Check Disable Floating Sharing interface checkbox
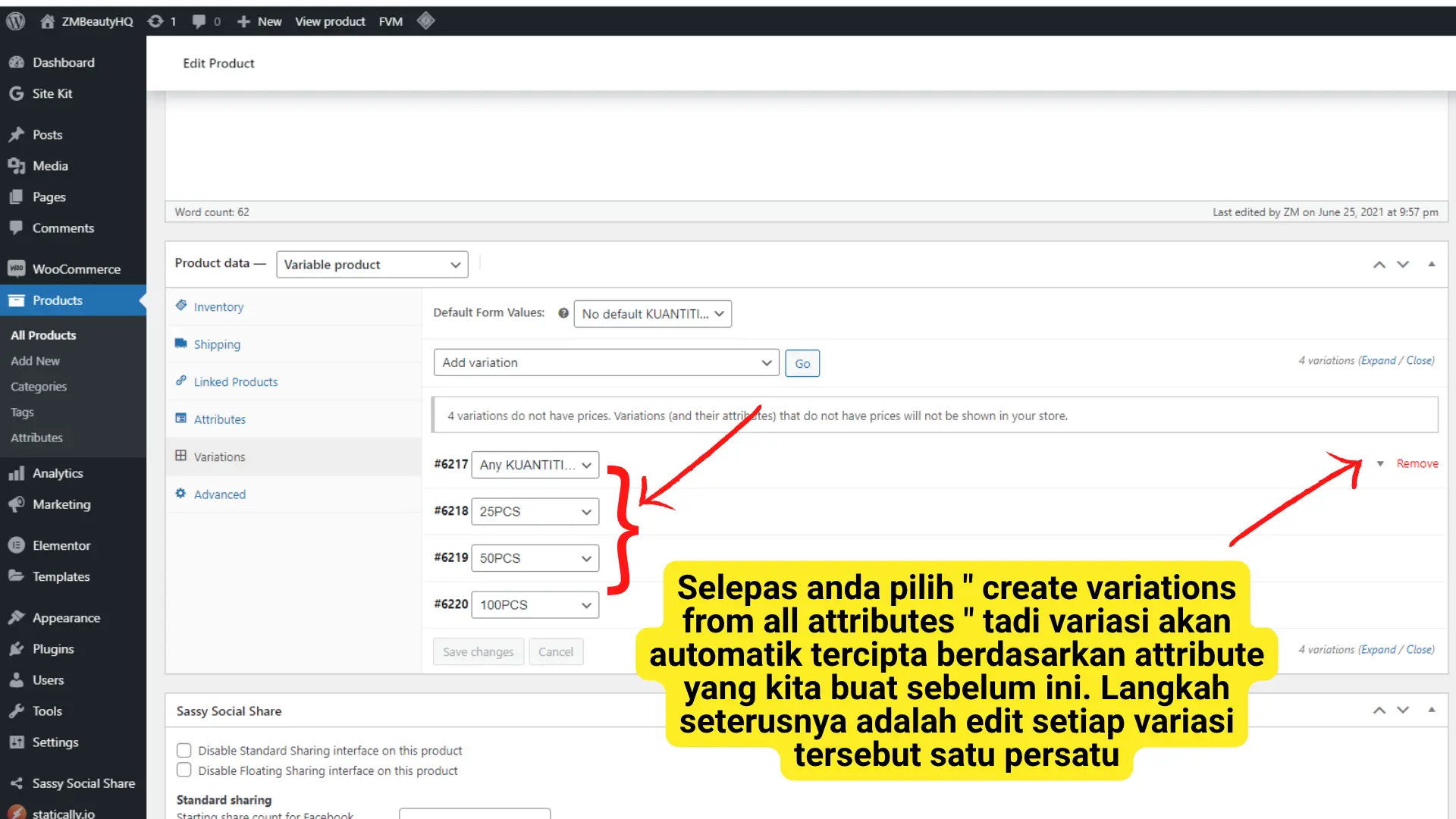 184,770
